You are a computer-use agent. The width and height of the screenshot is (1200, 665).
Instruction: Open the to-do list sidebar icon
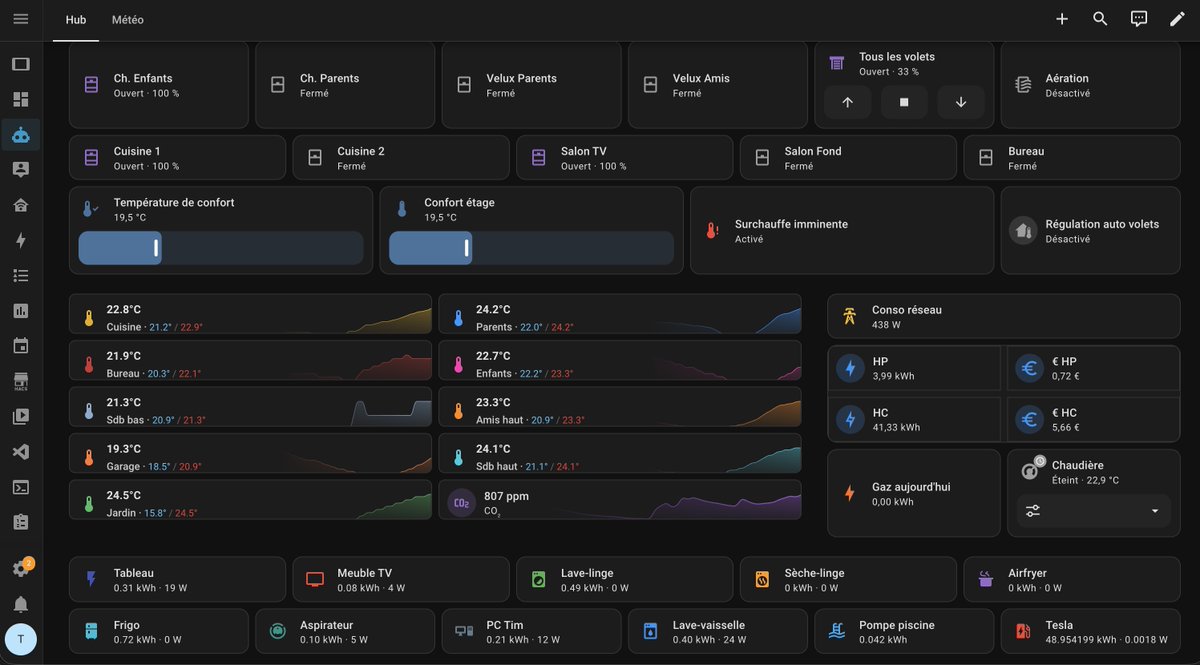point(21,275)
